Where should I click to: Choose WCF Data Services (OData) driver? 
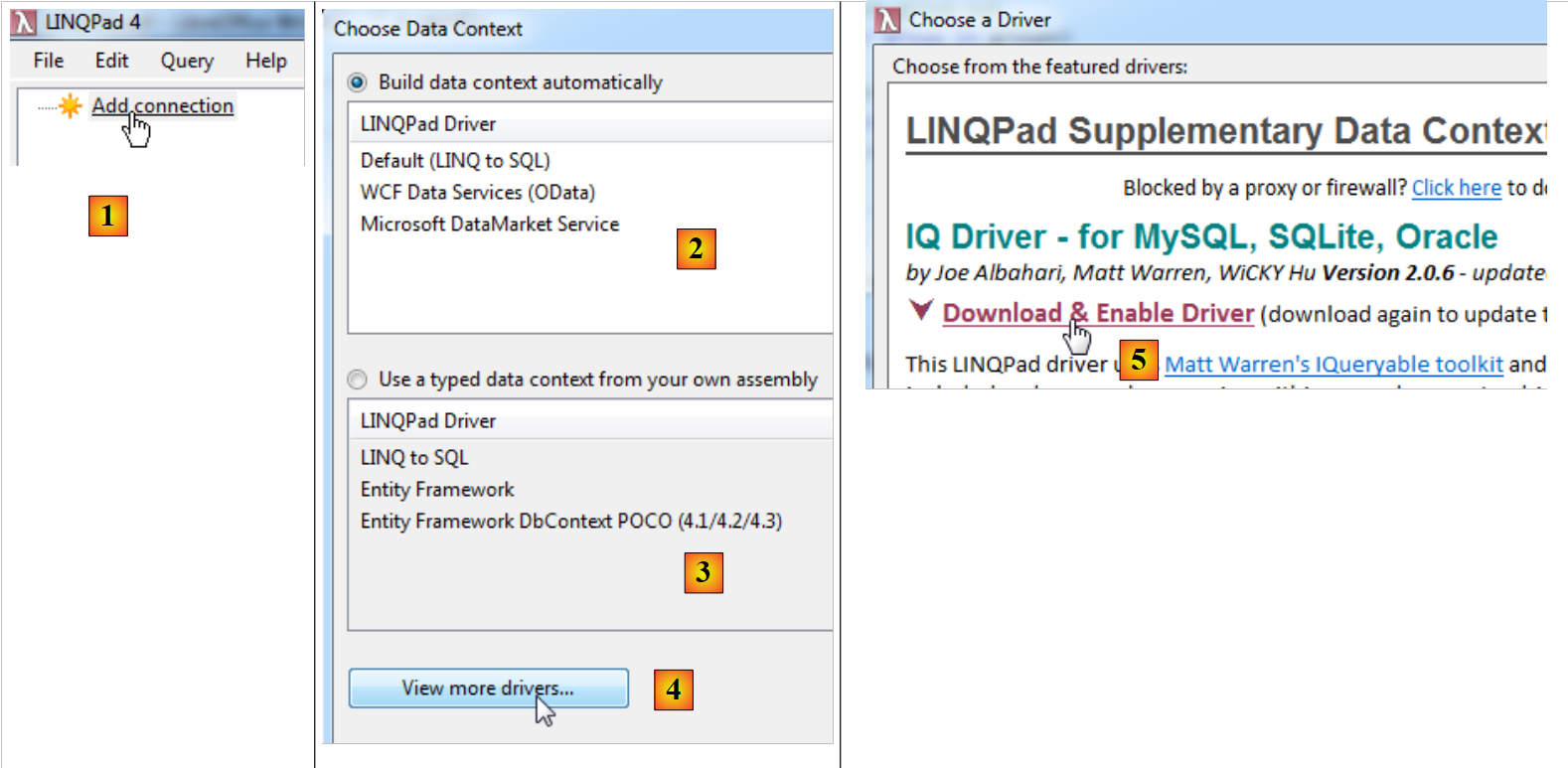tap(477, 192)
